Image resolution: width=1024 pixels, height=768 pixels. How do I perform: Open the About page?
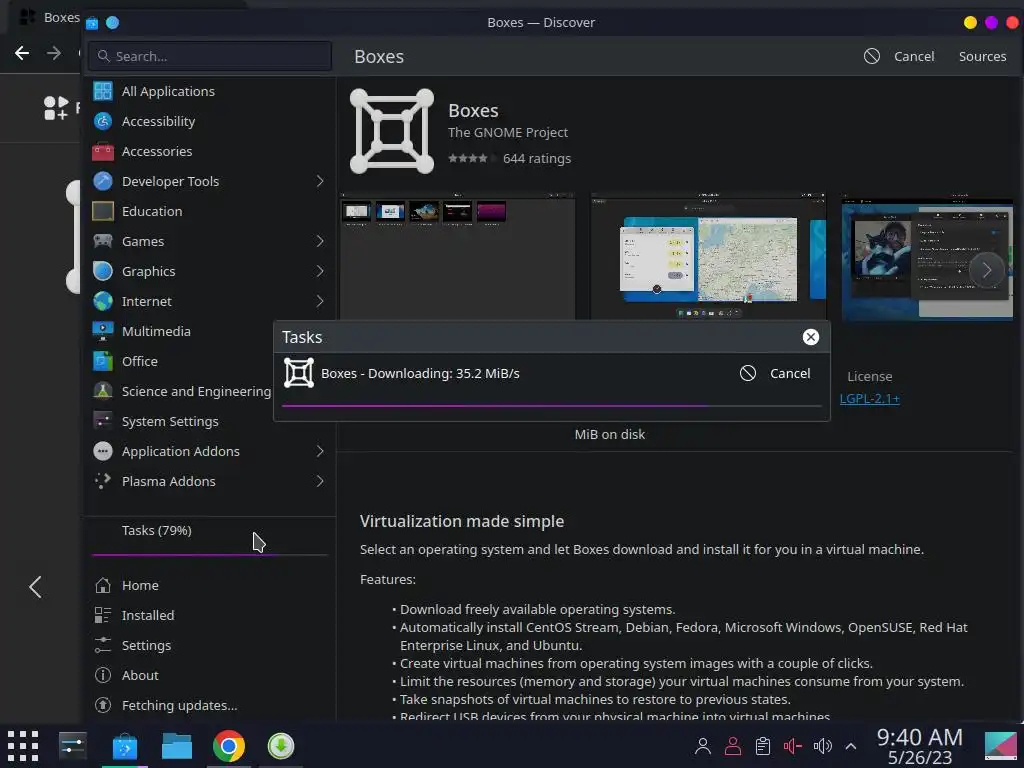[210, 675]
